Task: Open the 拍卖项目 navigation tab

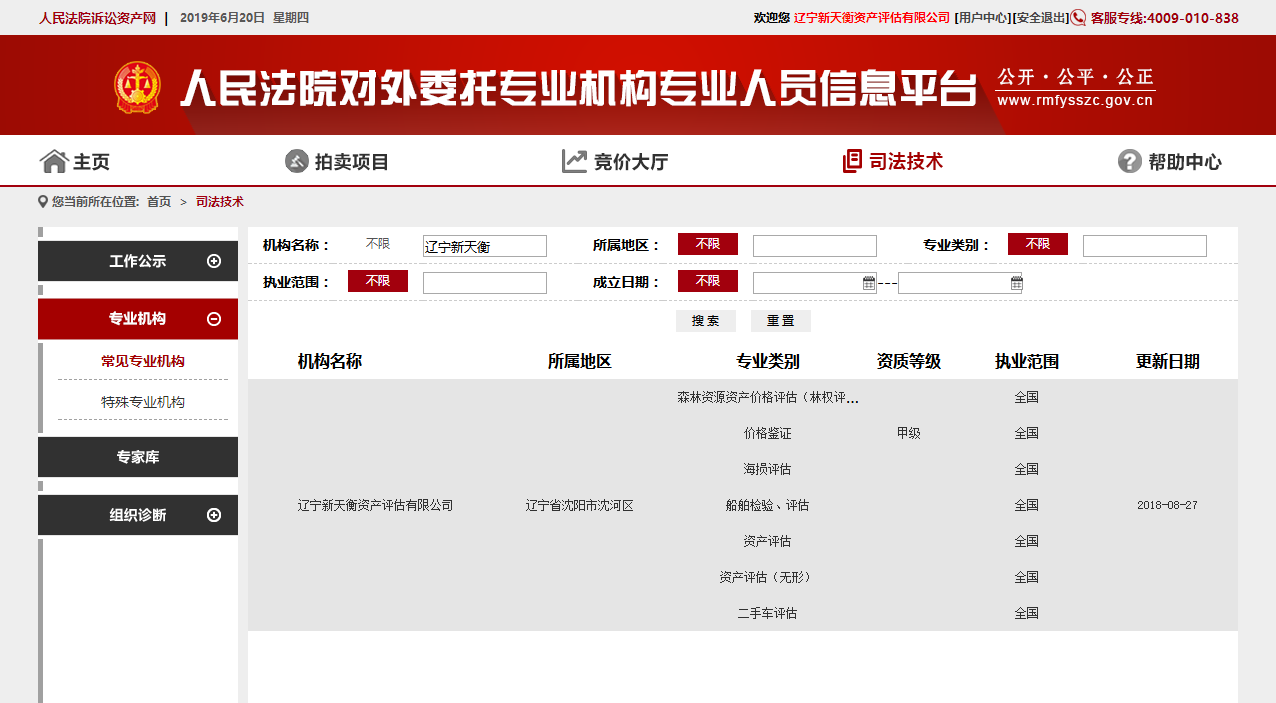Action: click(x=337, y=161)
